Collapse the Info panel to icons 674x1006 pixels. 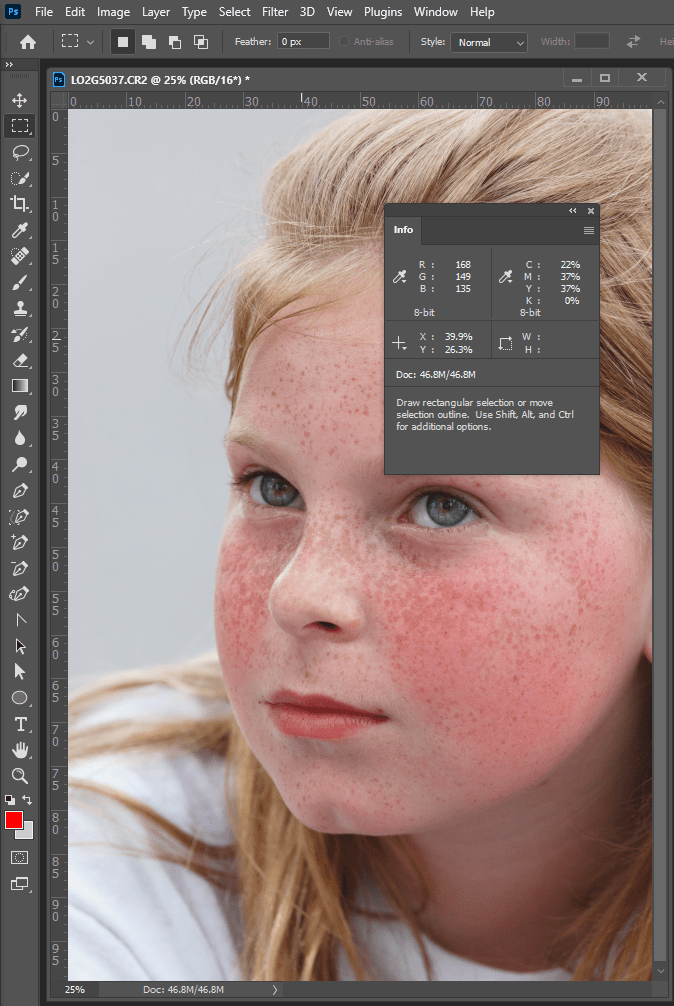point(573,210)
